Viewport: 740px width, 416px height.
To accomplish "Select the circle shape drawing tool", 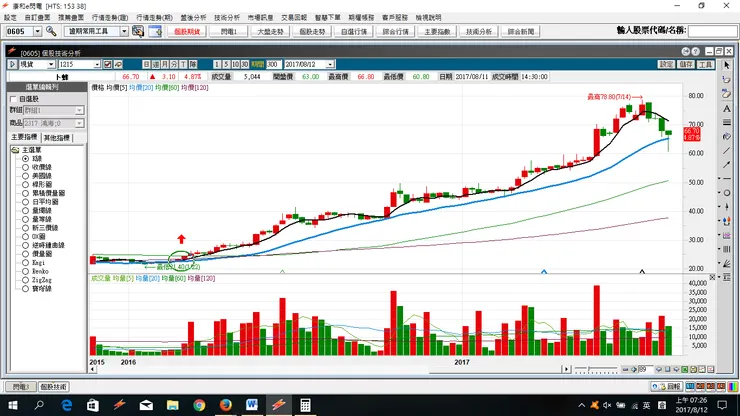I will click(727, 193).
